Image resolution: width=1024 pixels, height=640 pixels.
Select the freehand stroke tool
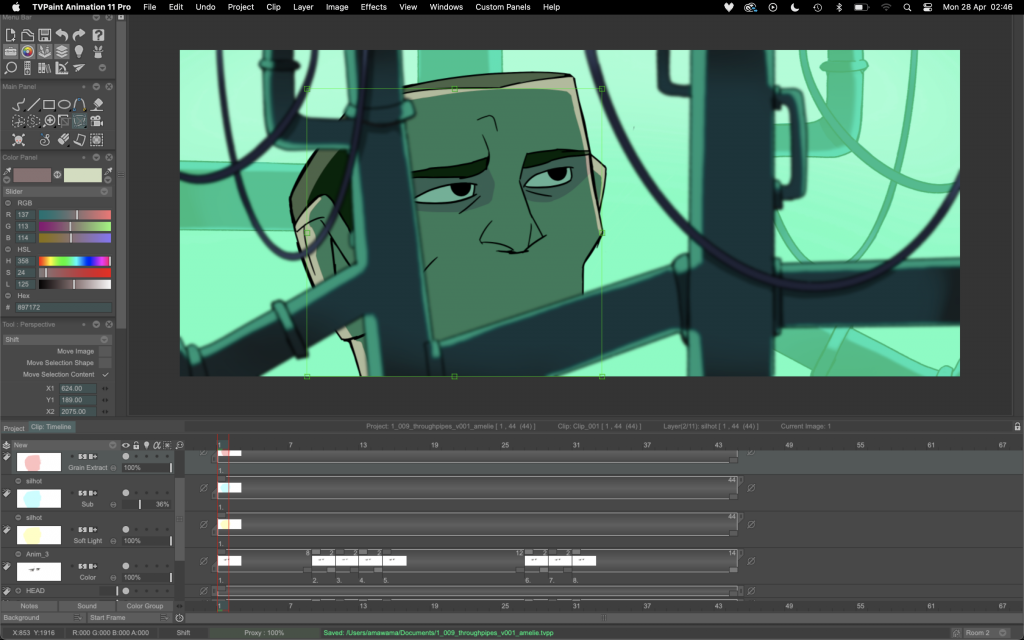coord(18,104)
